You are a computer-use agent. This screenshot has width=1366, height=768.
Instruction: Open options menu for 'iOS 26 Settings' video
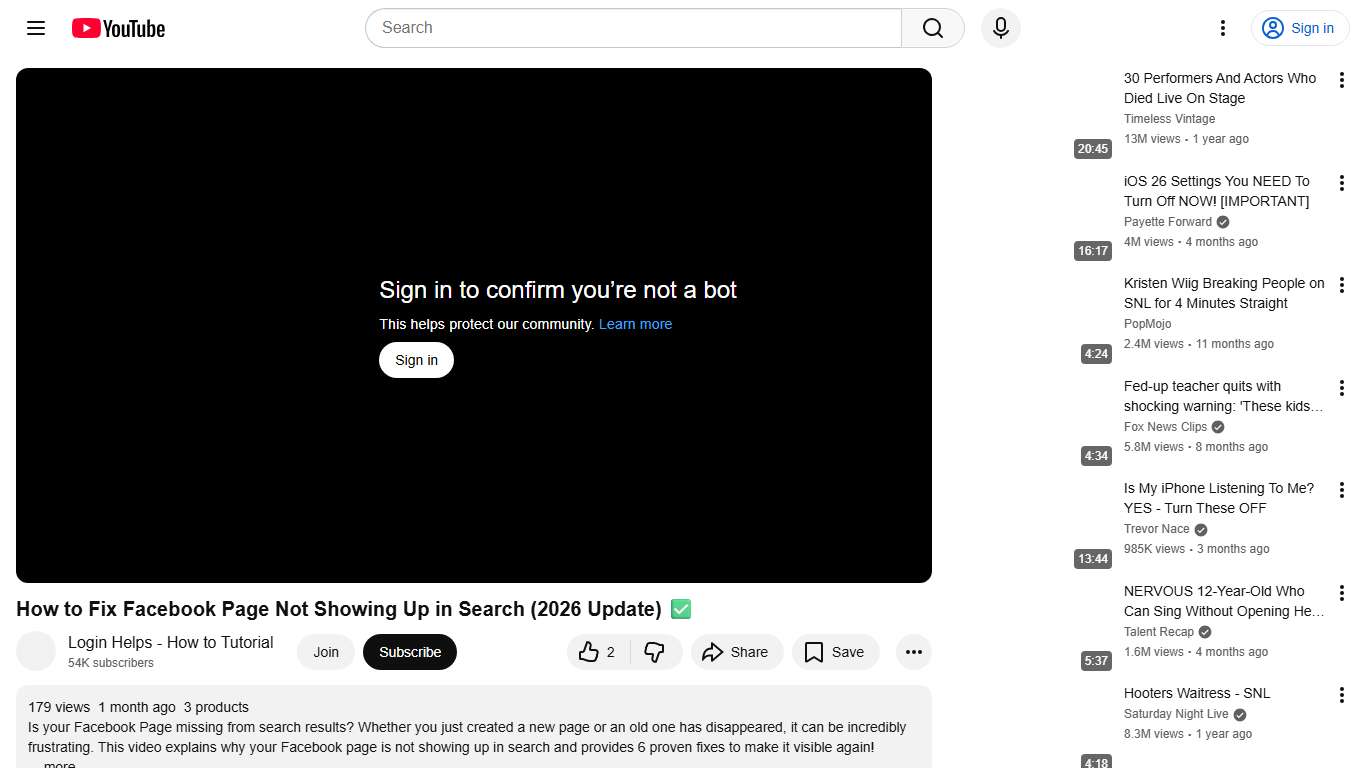1342,182
